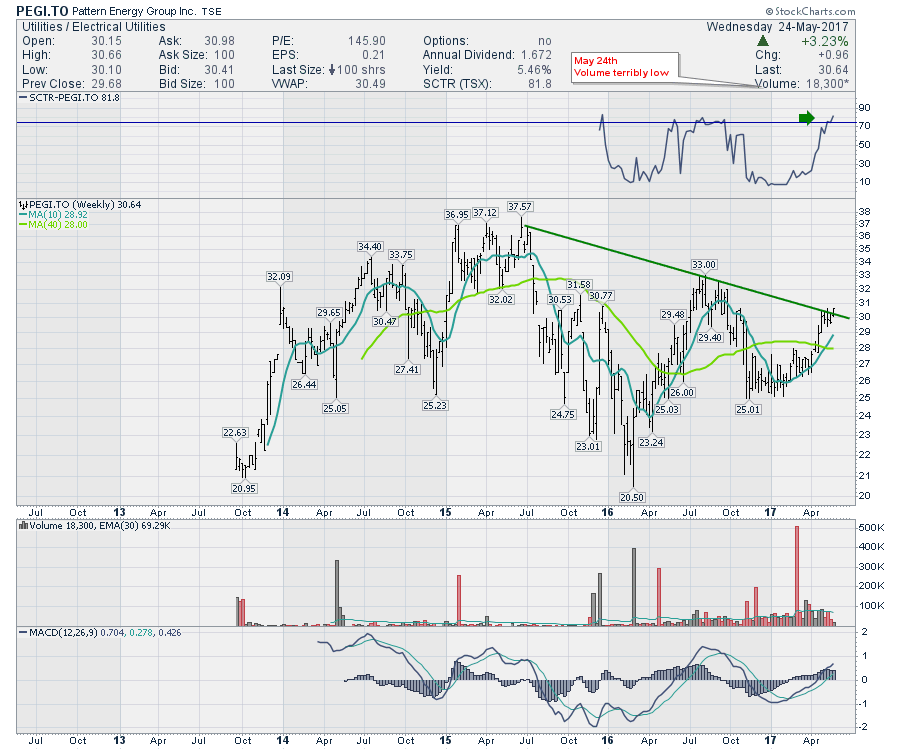Click the dash marker before SCTR-PEGI.TO legend

point(23,98)
